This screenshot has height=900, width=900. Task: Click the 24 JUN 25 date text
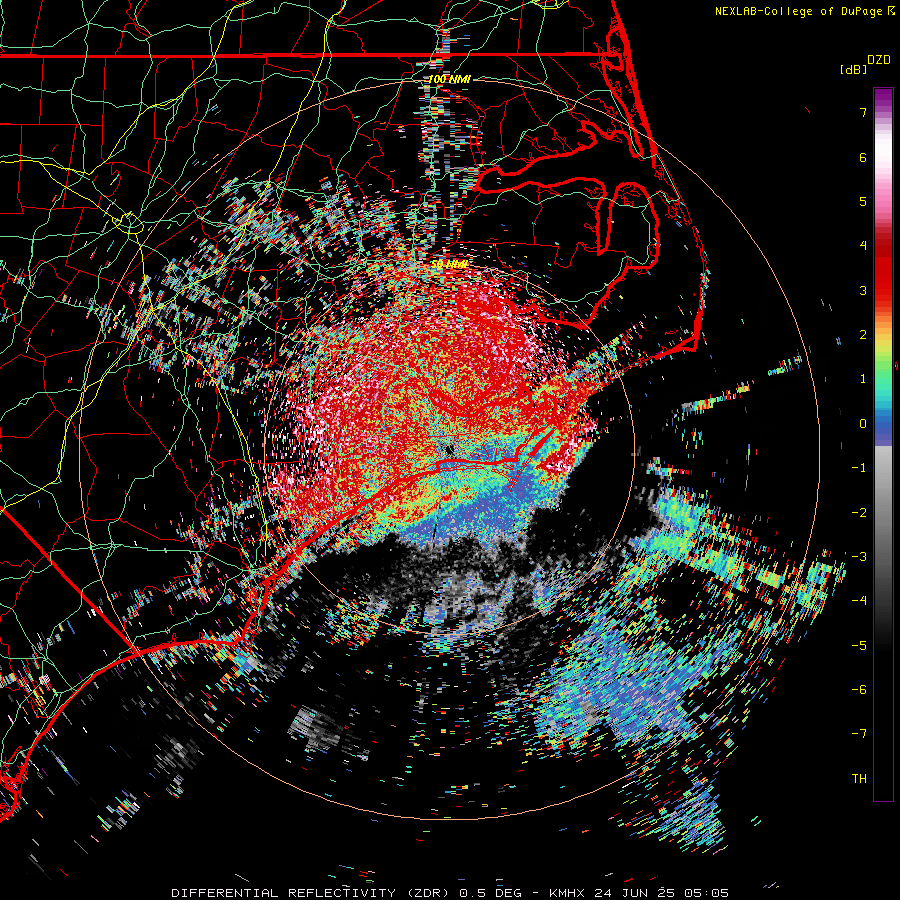point(636,893)
